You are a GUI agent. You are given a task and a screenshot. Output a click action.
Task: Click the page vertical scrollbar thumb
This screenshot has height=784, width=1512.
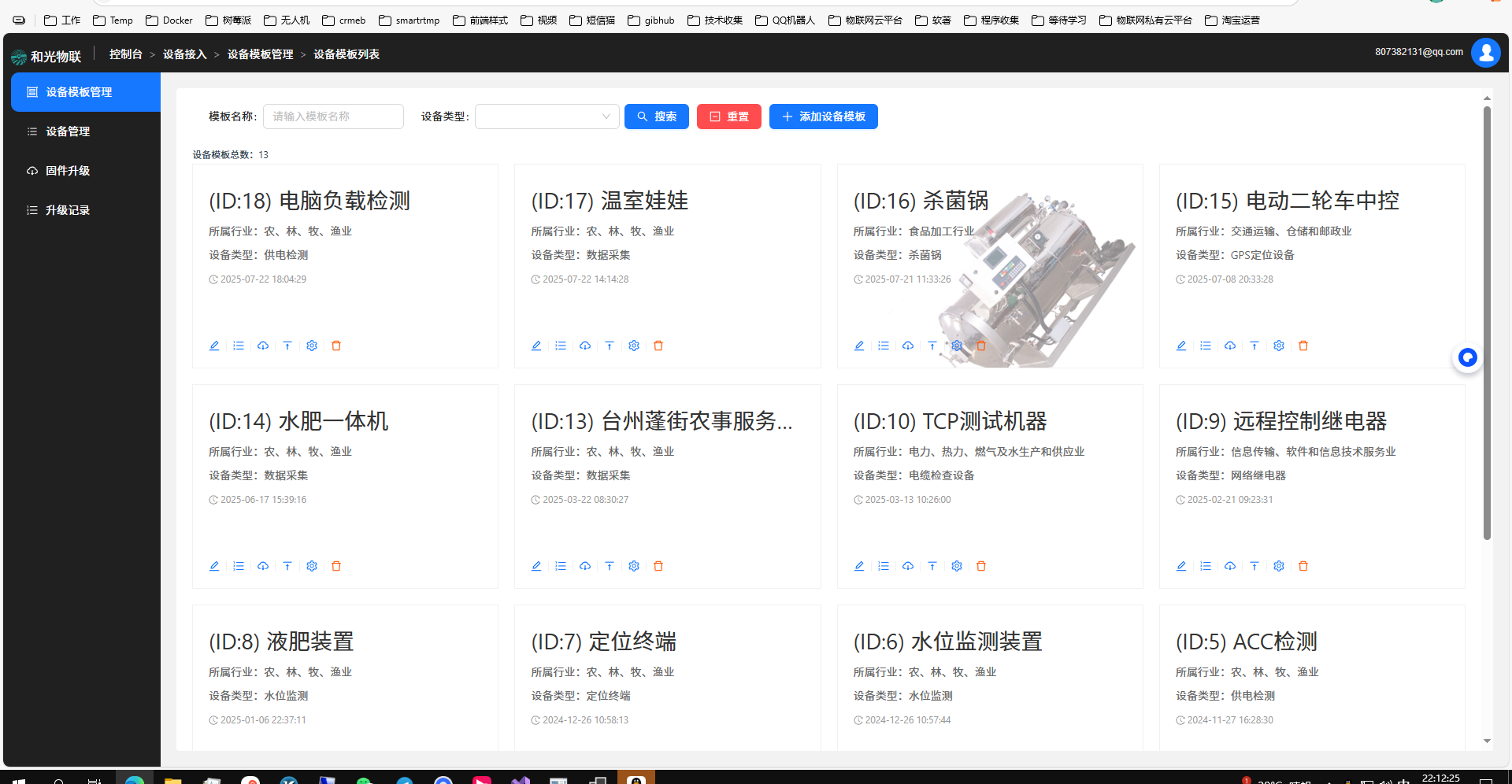(x=1487, y=323)
